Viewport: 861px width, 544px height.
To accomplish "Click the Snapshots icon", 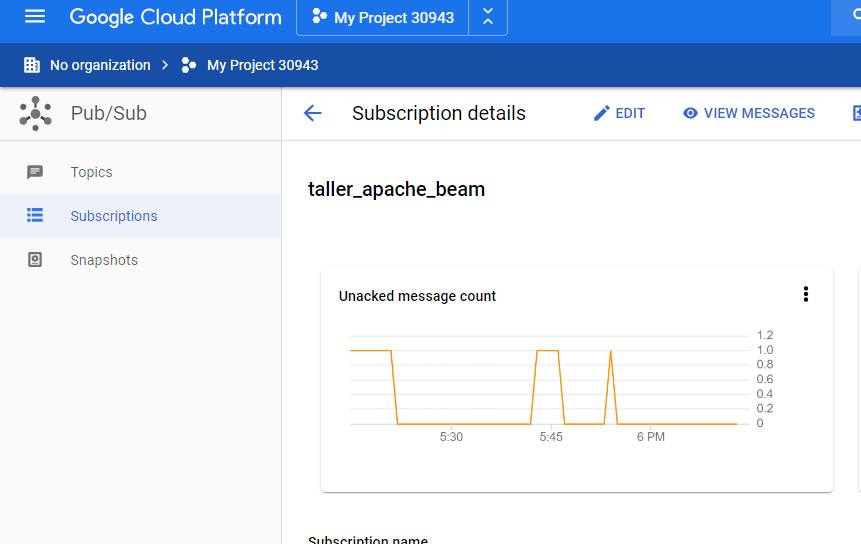I will click(35, 260).
